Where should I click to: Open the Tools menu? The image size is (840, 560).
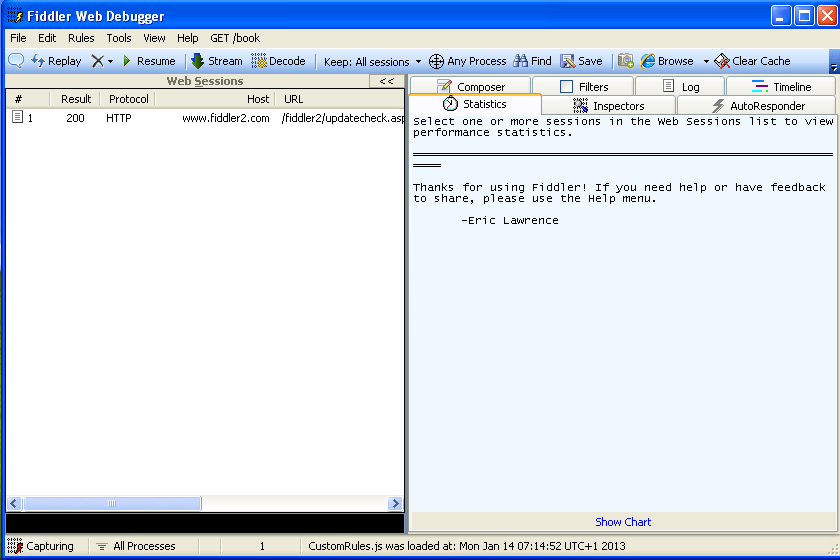coord(119,38)
